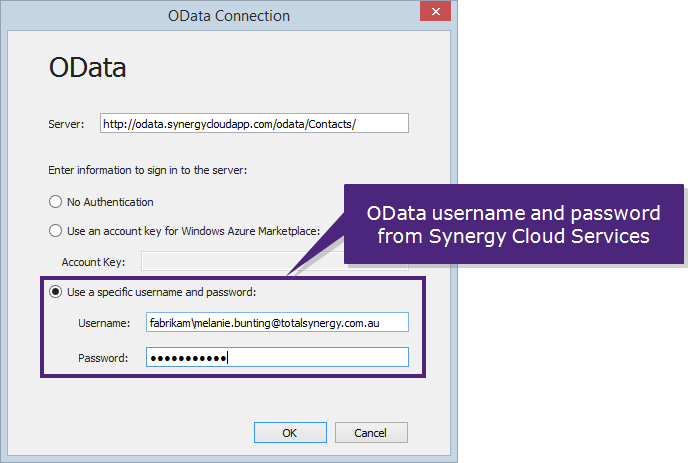Click the Password text field

point(277,357)
